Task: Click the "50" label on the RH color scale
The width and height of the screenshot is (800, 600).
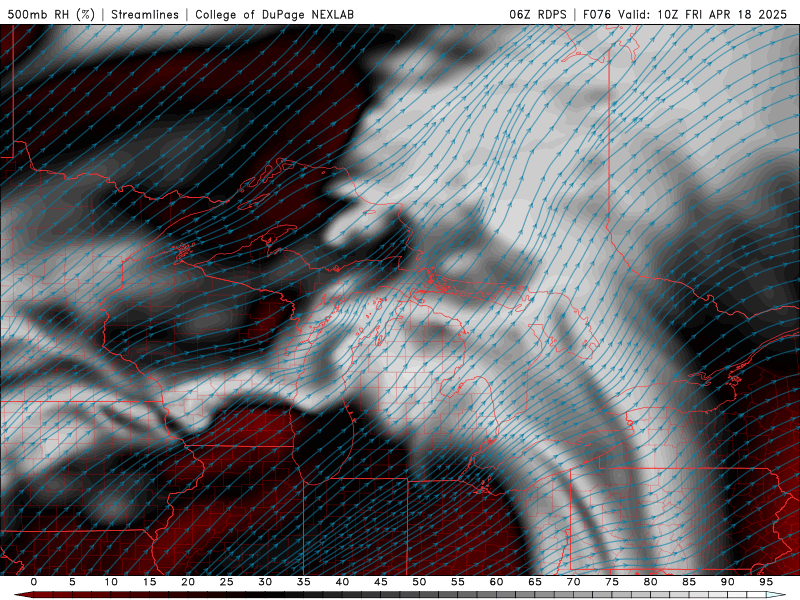Action: click(419, 582)
